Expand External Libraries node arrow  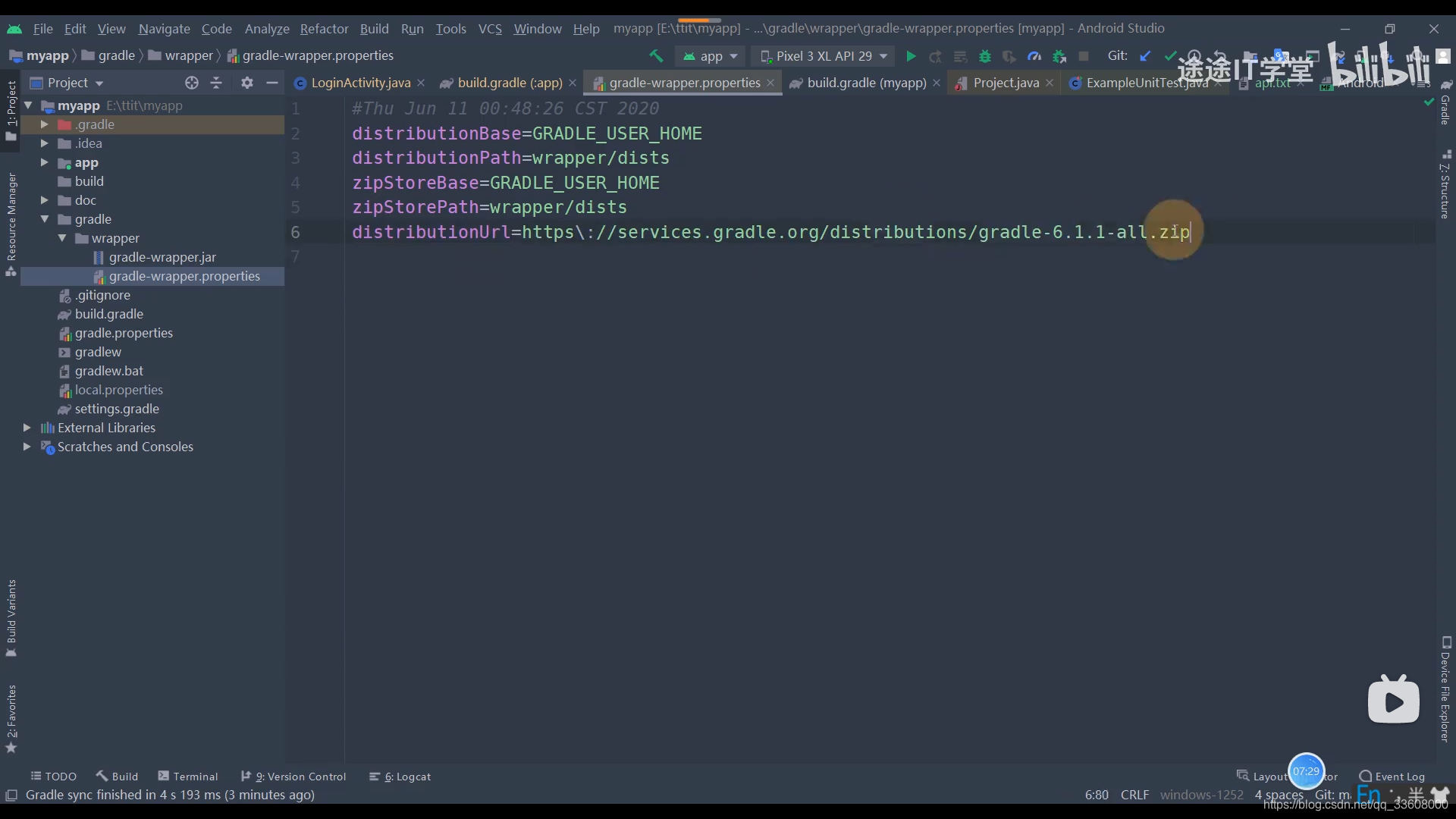(x=27, y=428)
